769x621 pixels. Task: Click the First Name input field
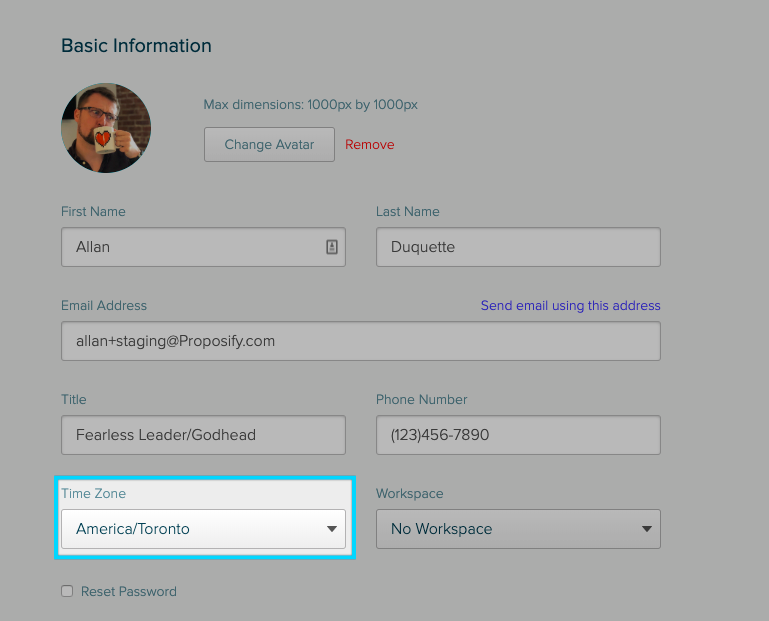pos(204,247)
